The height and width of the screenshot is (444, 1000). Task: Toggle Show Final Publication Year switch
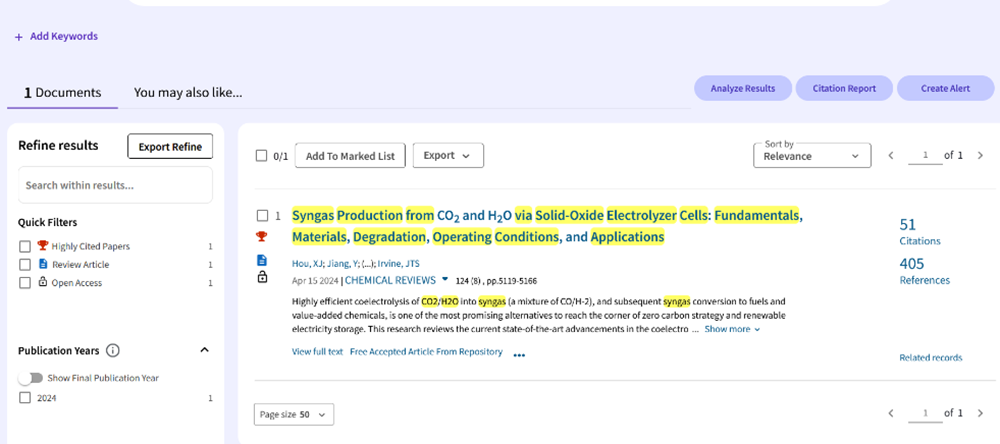30,378
